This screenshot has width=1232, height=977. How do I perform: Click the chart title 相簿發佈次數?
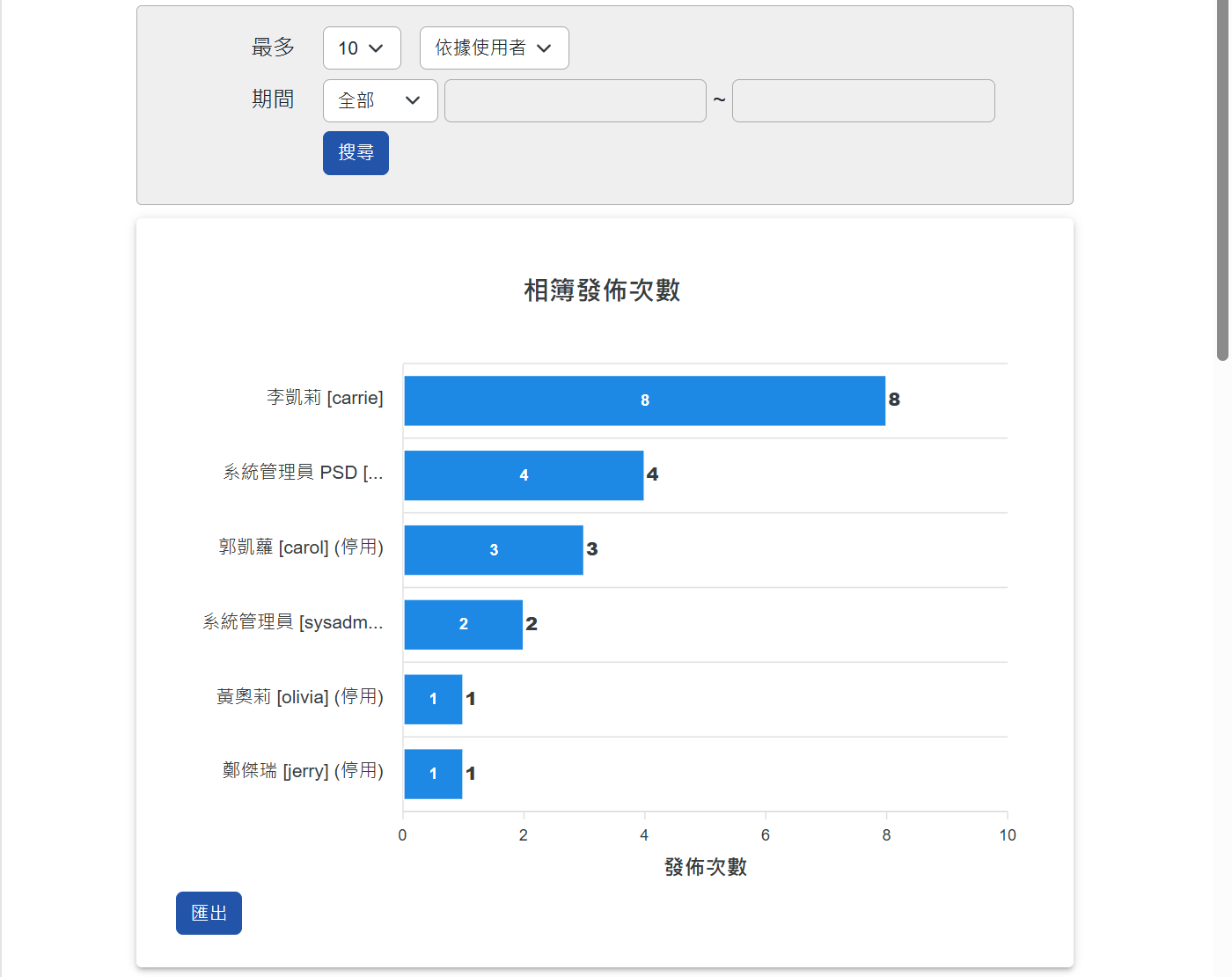click(x=602, y=290)
